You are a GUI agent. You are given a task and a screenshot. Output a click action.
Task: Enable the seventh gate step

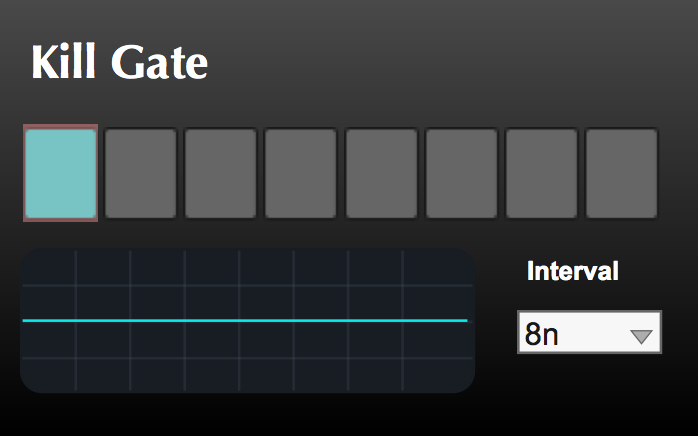click(x=542, y=173)
